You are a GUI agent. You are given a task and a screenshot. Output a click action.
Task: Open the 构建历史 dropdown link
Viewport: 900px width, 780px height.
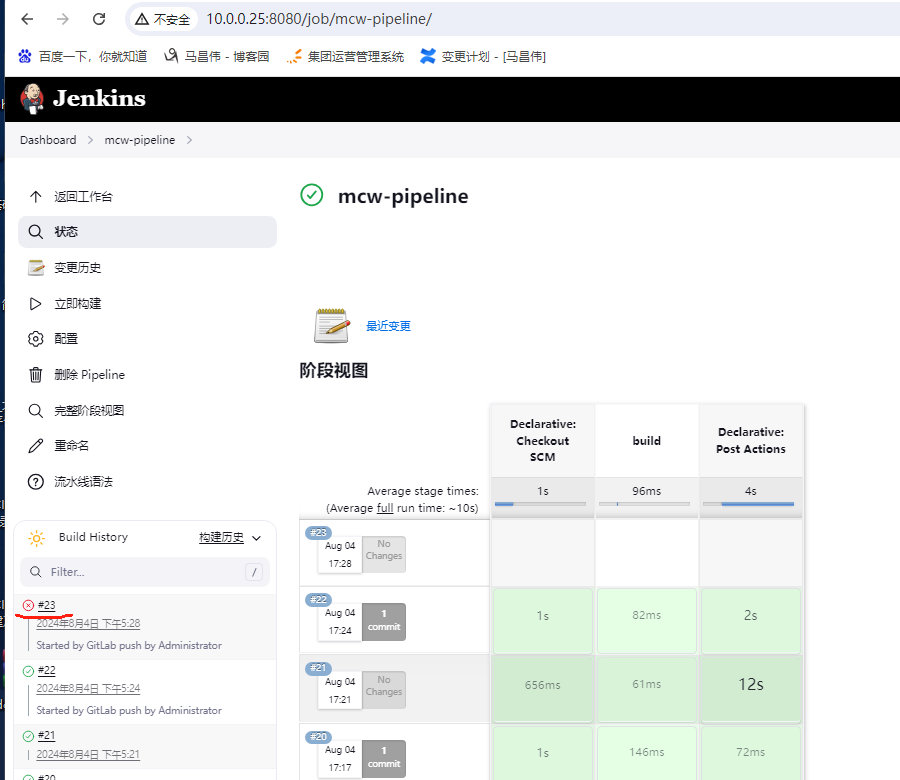coord(221,537)
